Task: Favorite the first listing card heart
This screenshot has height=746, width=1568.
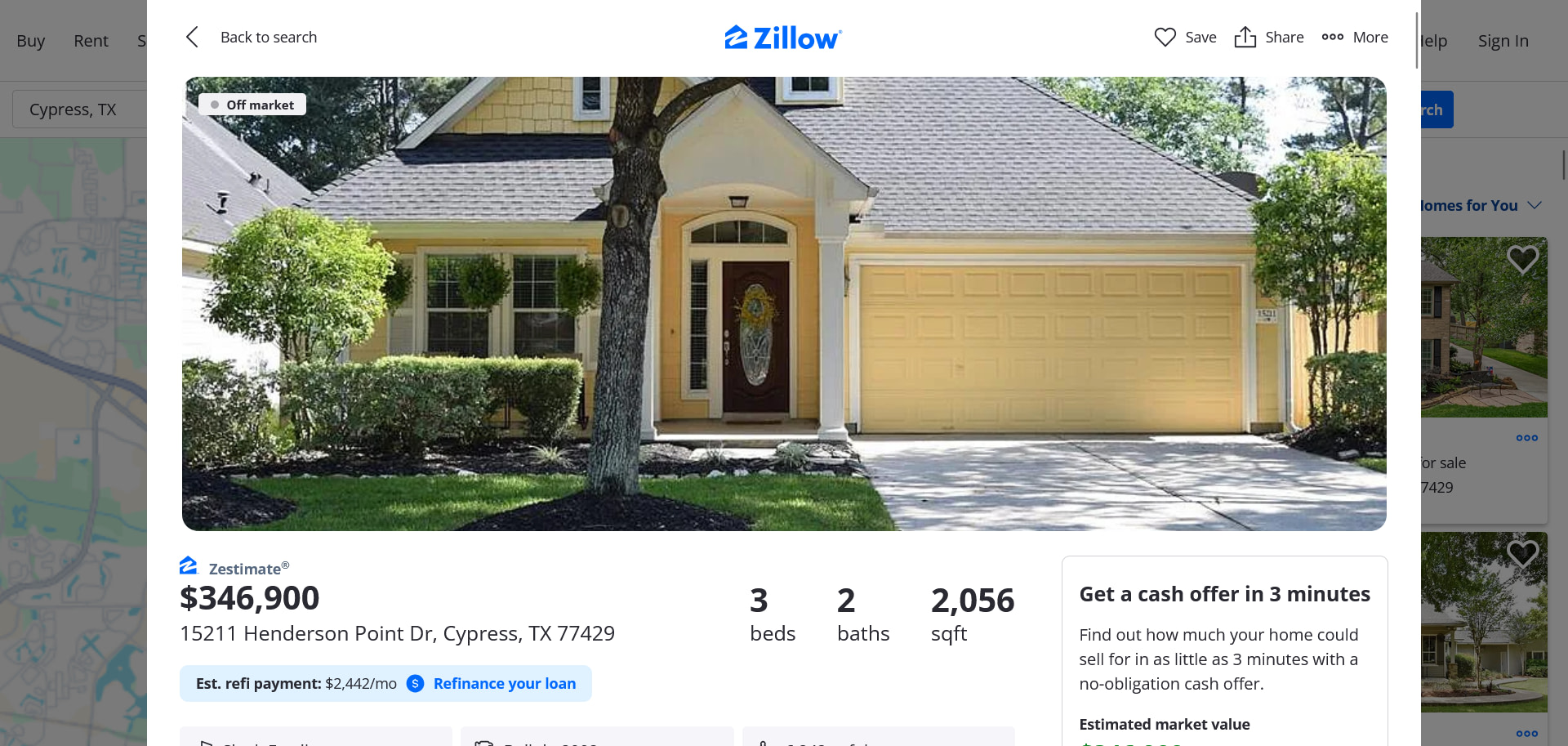Action: pyautogui.click(x=1522, y=260)
